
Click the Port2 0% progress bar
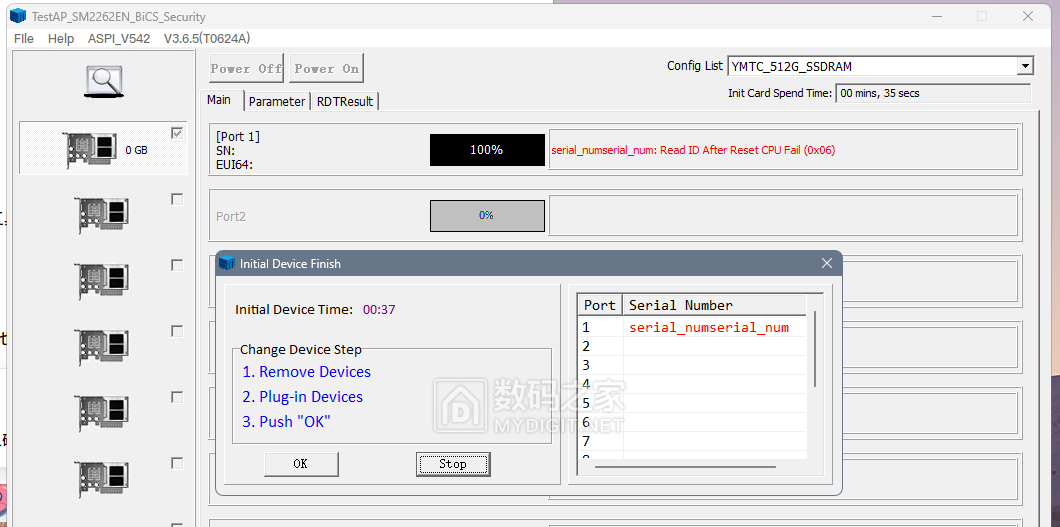pyautogui.click(x=487, y=216)
